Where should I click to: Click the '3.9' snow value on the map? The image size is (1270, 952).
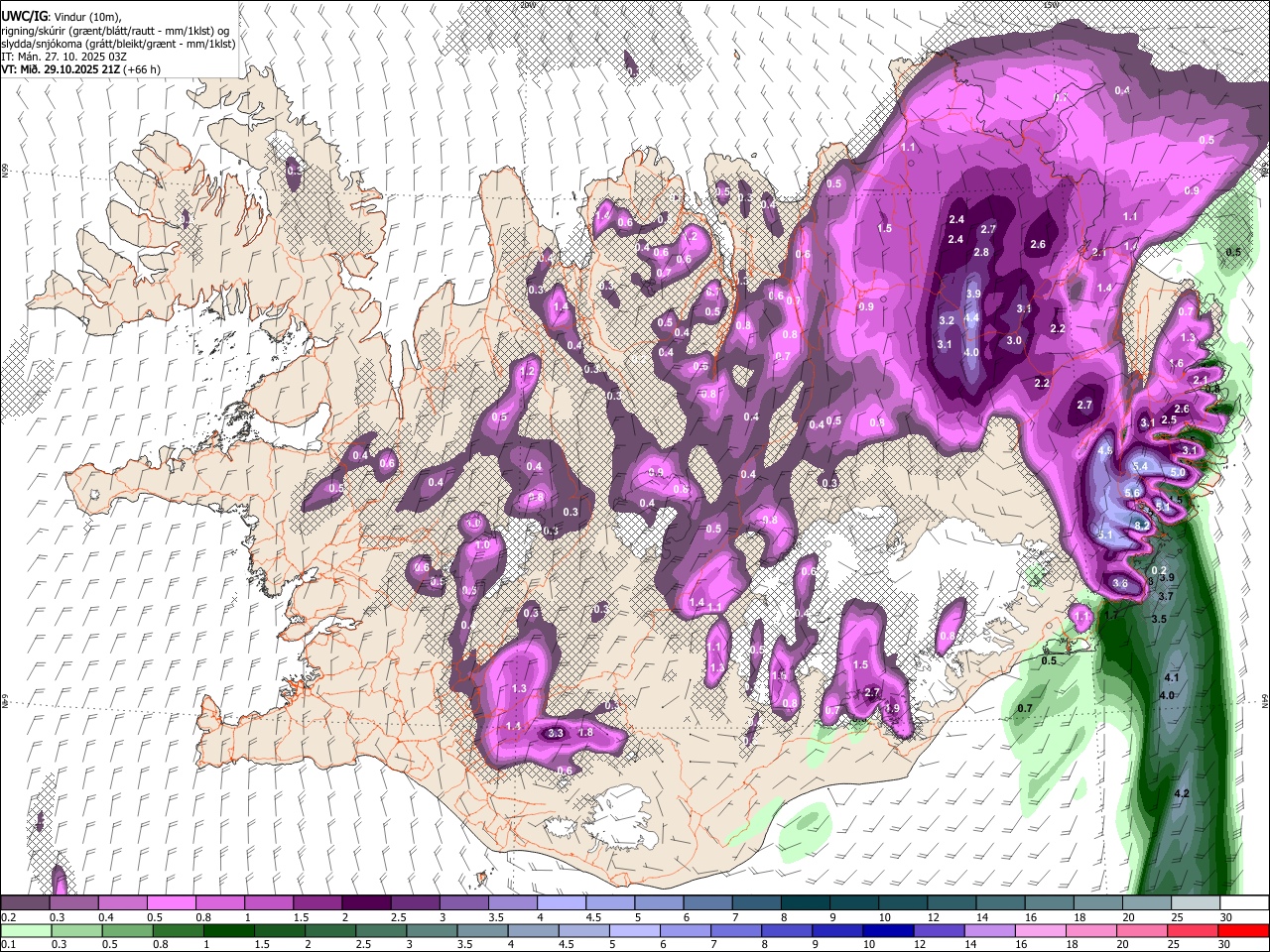[x=973, y=295]
